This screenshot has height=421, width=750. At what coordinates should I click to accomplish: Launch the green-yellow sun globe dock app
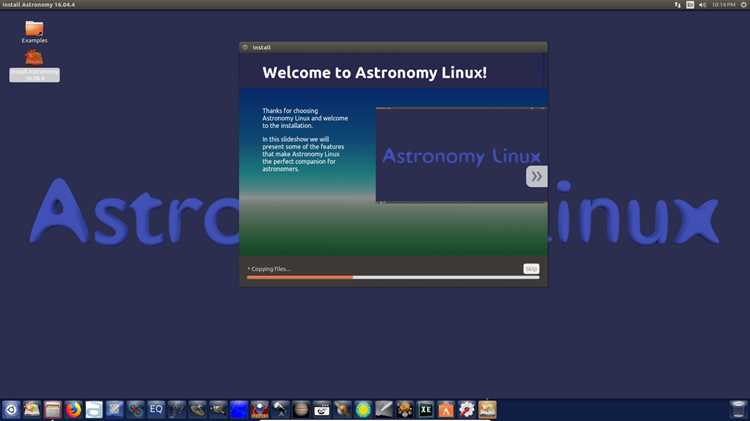[x=363, y=410]
